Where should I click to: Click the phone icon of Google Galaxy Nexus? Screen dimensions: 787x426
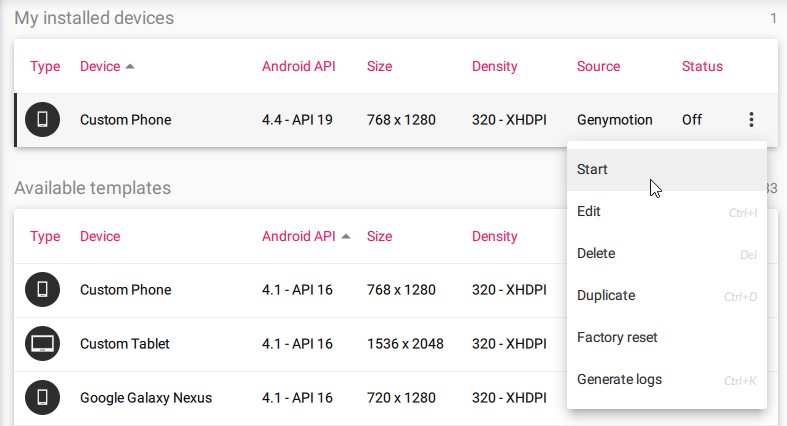(x=43, y=397)
